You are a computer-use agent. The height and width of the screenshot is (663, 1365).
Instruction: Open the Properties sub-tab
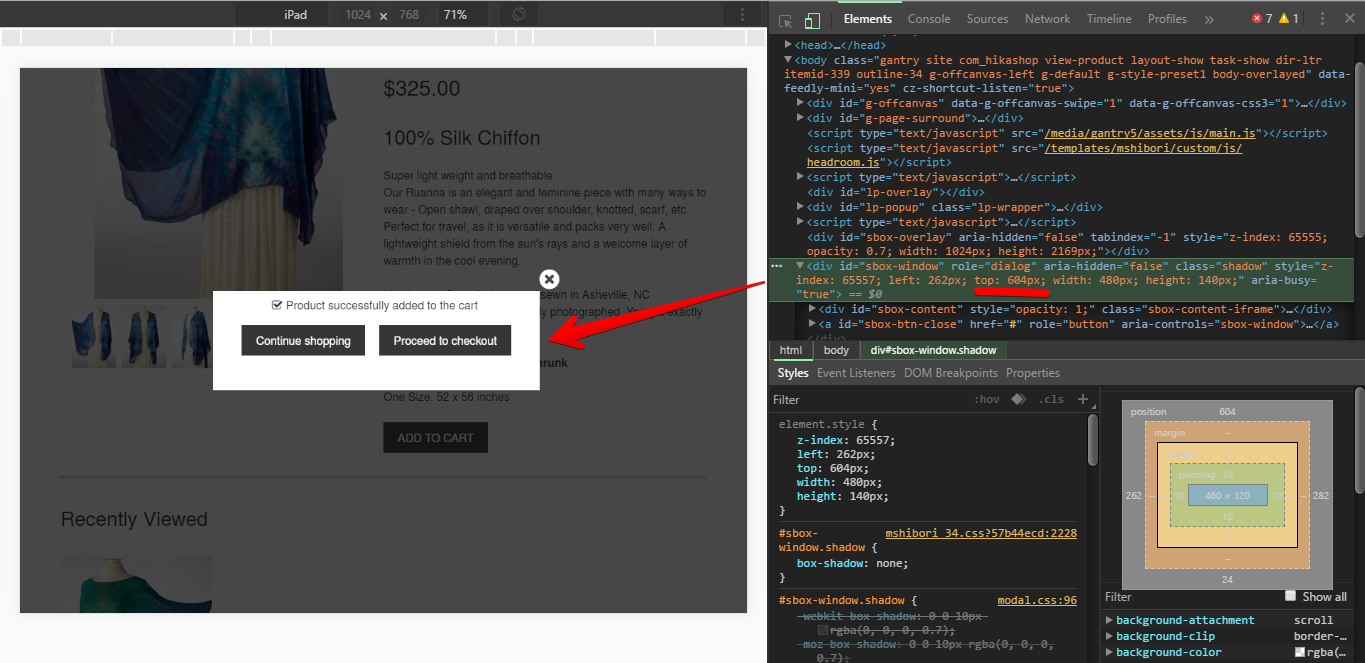click(x=1033, y=373)
